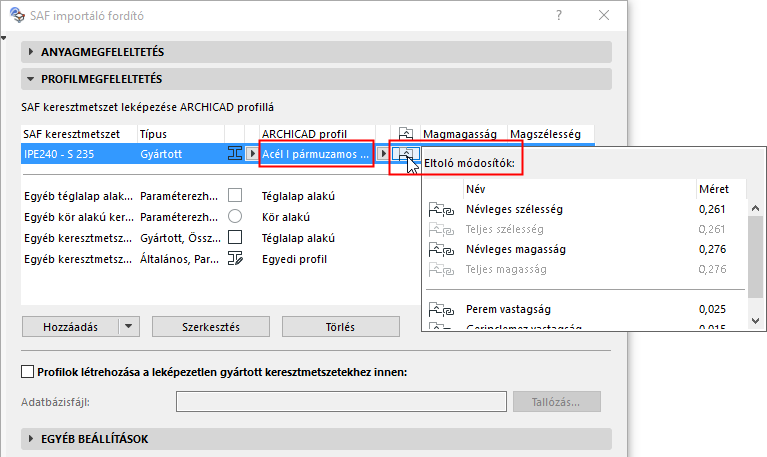
Task: Click the rectangle shape icon for Egyéb téglalap row
Action: (236, 196)
